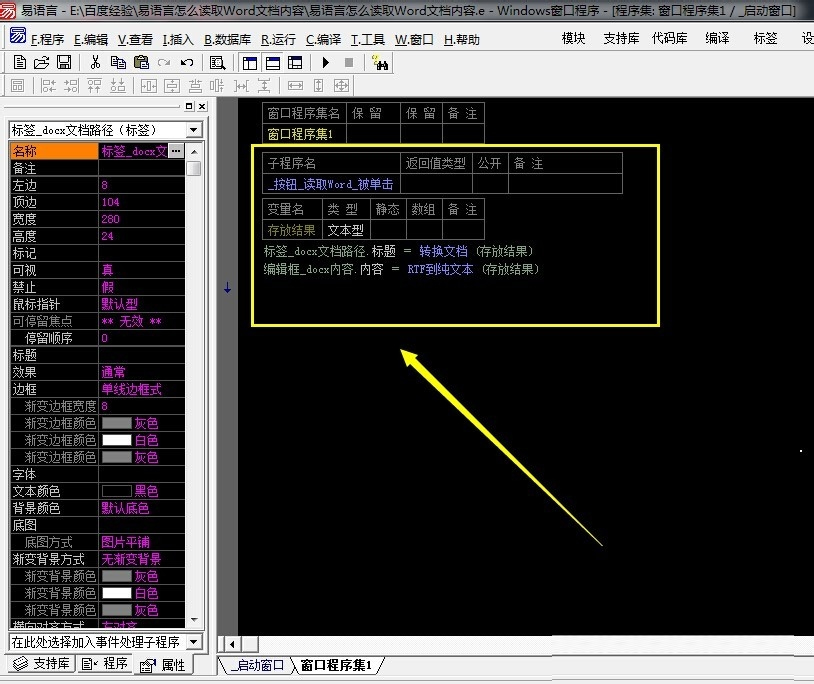Viewport: 814px width, 684px height.
Task: Click the binoculars find icon
Action: pyautogui.click(x=381, y=63)
